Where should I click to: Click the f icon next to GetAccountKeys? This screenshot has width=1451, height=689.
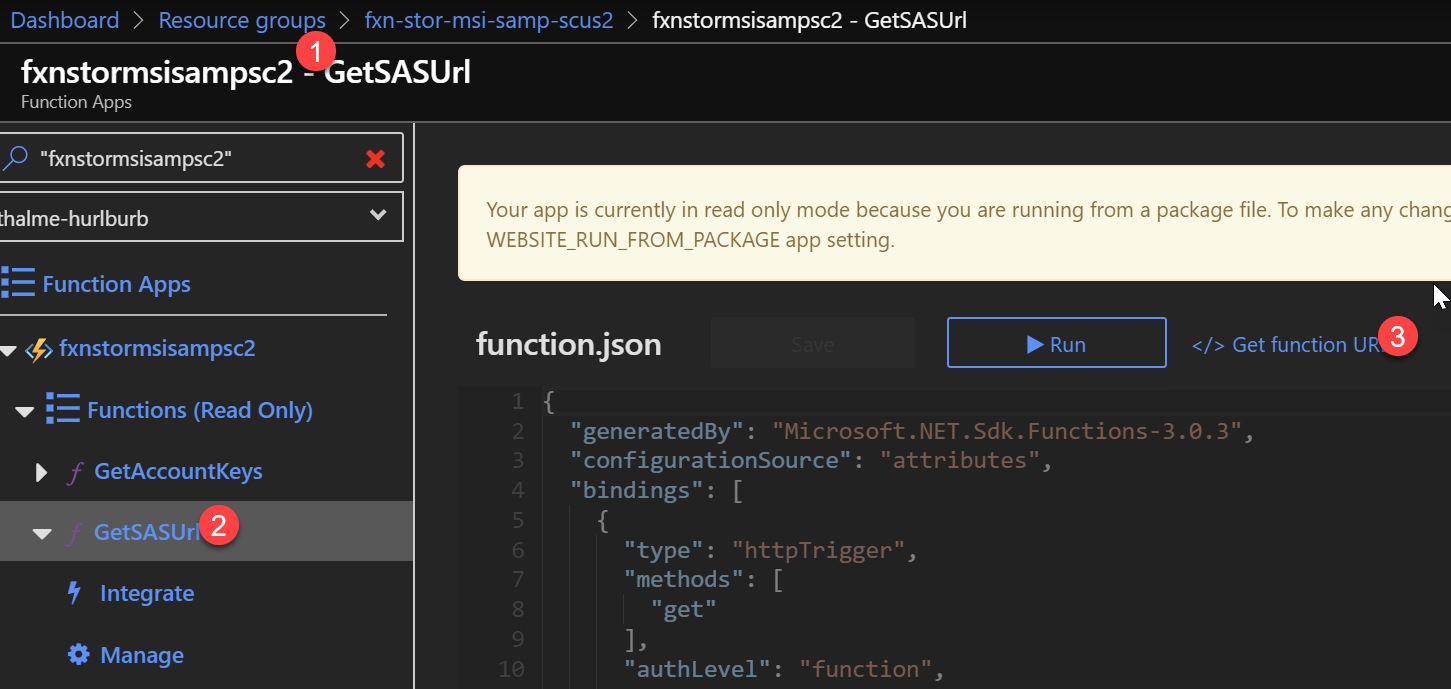click(x=74, y=472)
